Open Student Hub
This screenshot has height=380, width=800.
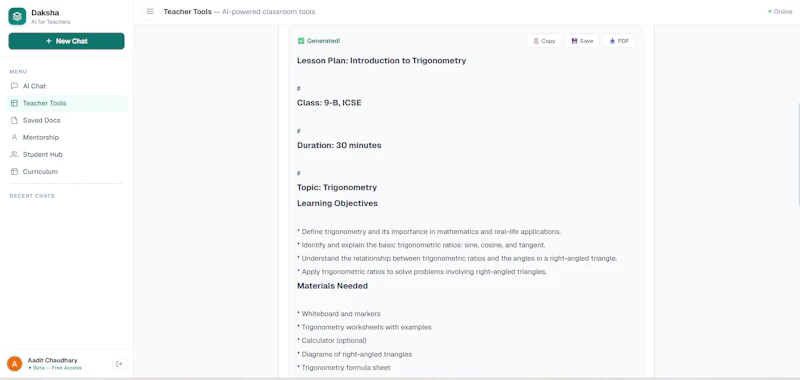point(66,155)
